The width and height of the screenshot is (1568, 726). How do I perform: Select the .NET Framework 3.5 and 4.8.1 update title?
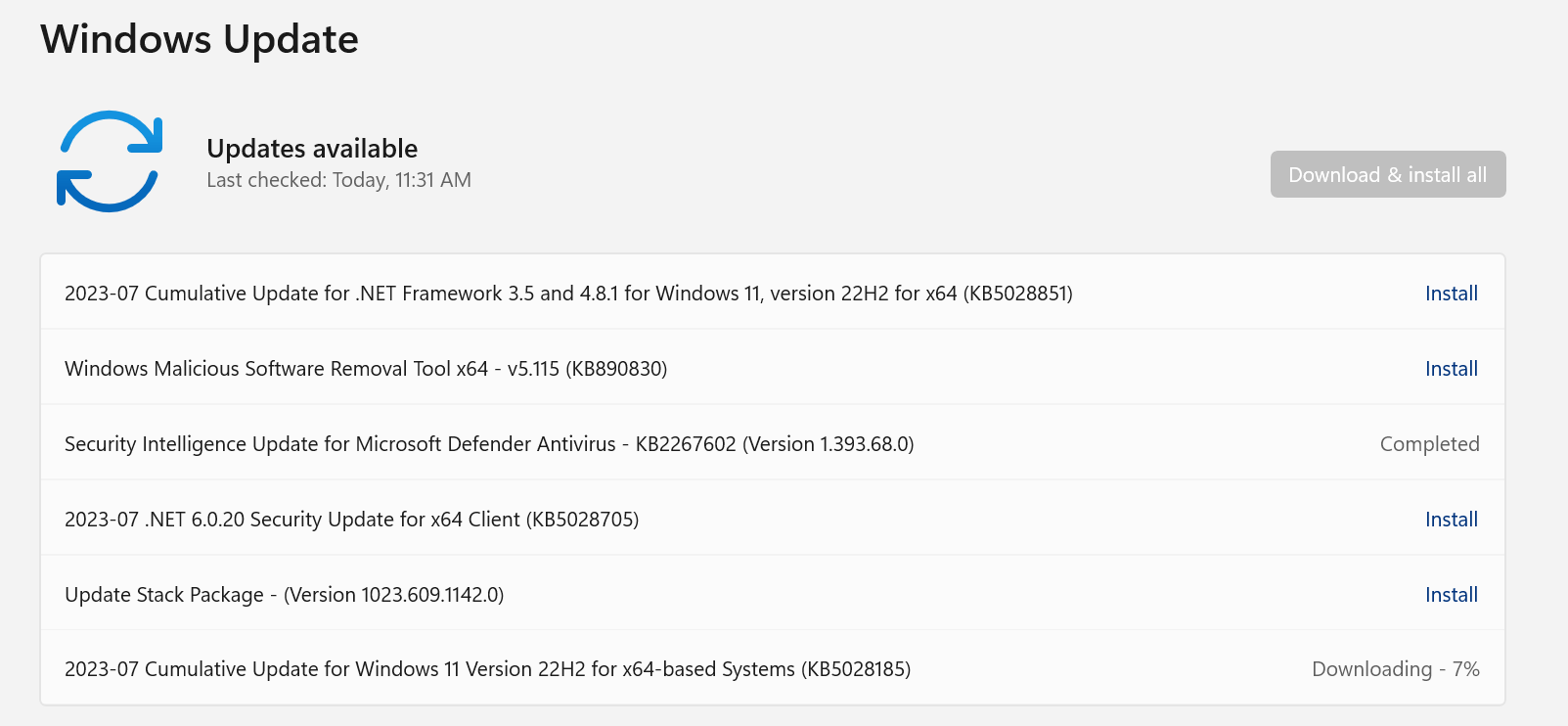click(x=568, y=294)
